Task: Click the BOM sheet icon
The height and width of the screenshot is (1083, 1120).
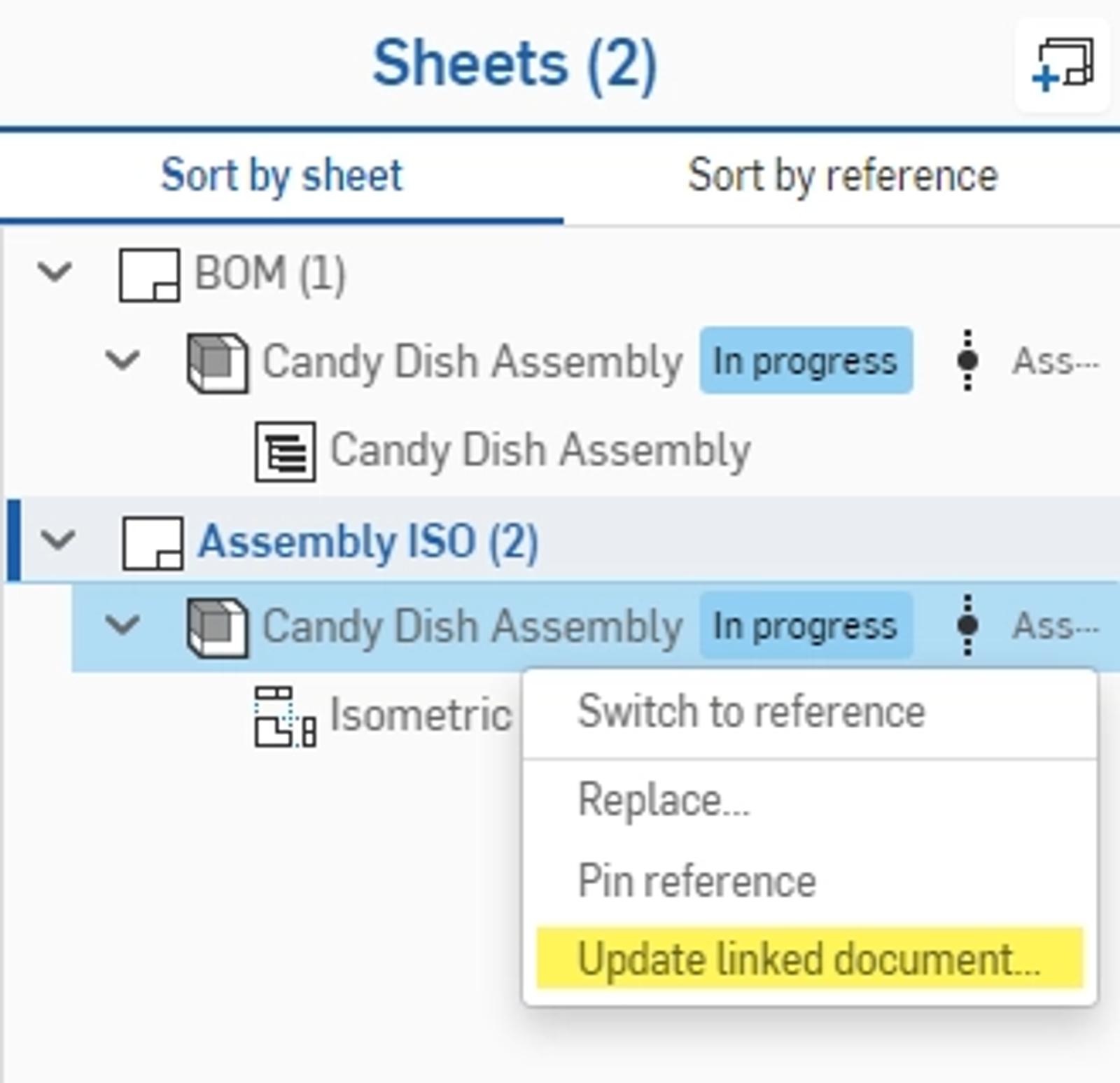Action: tap(149, 274)
